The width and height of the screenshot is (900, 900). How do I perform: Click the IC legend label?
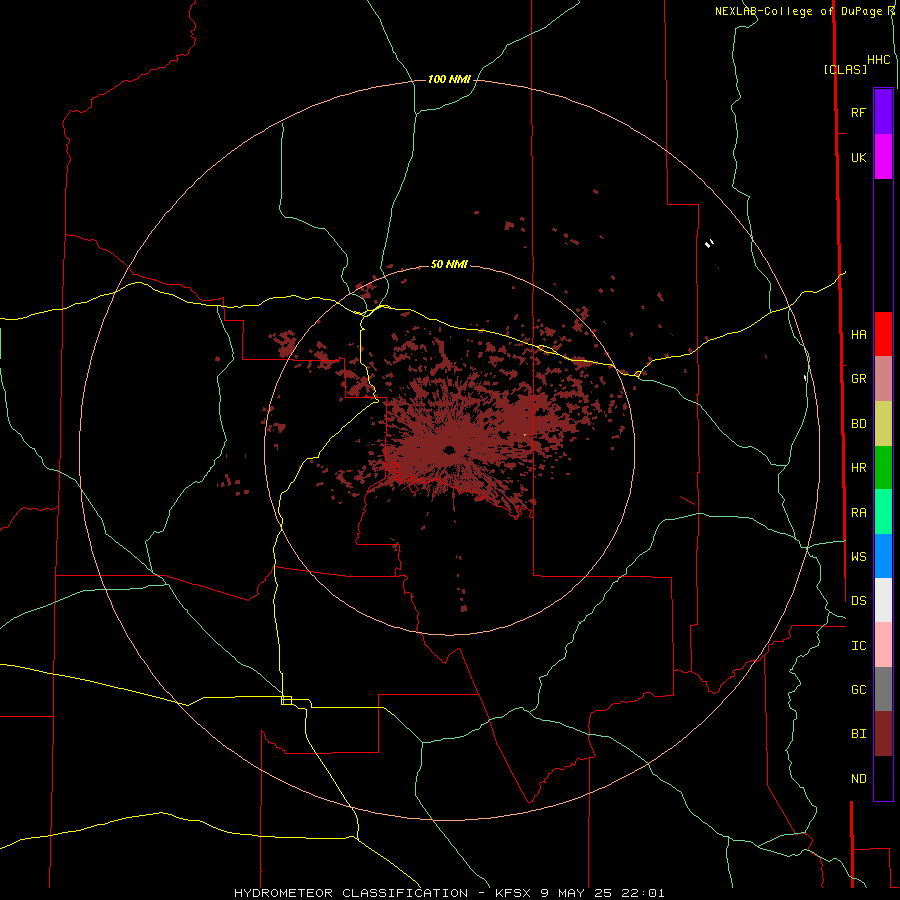(x=858, y=646)
